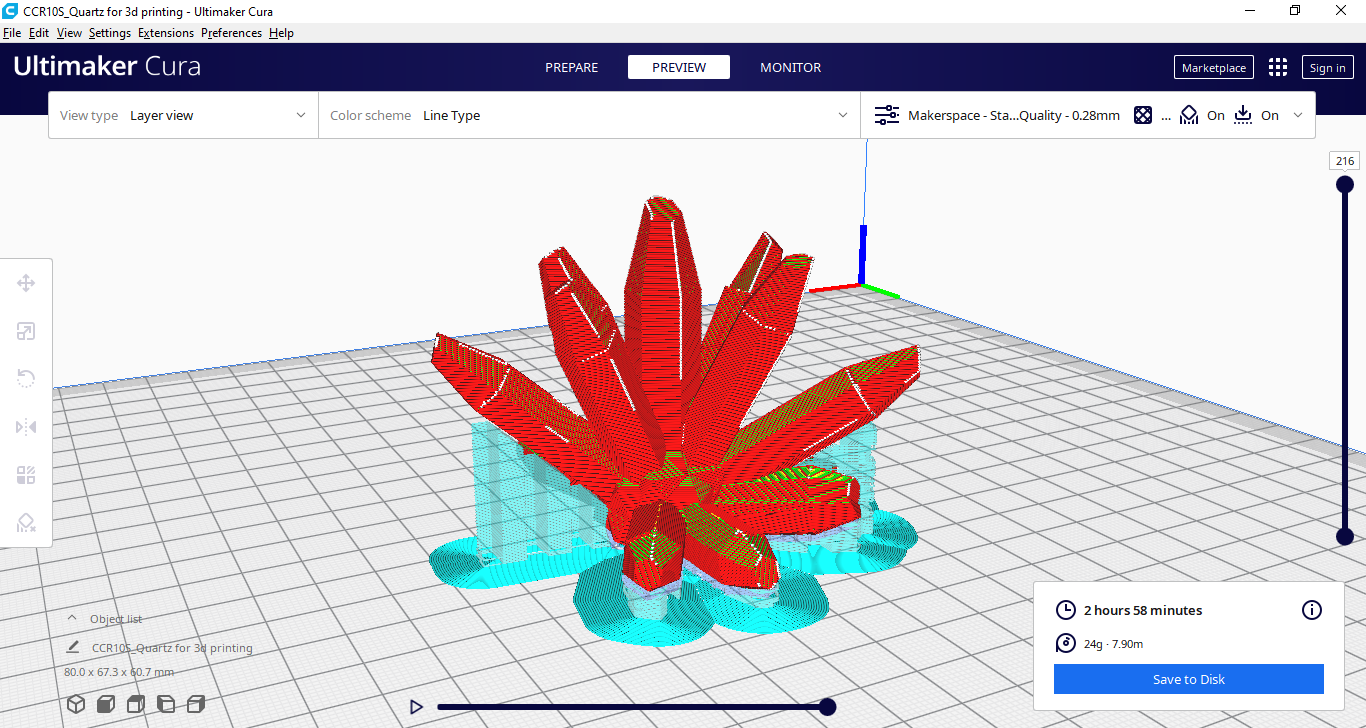The image size is (1366, 728).
Task: Open the Preferences menu
Action: pyautogui.click(x=231, y=33)
